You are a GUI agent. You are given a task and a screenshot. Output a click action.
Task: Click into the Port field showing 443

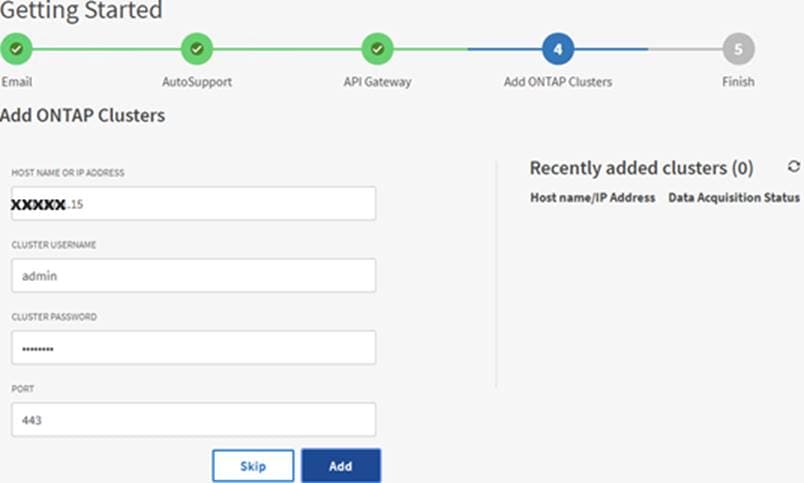click(x=194, y=419)
